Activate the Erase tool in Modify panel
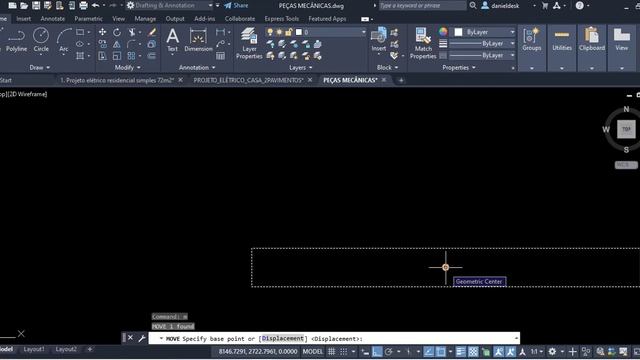This screenshot has width=640, height=360. pyautogui.click(x=152, y=32)
